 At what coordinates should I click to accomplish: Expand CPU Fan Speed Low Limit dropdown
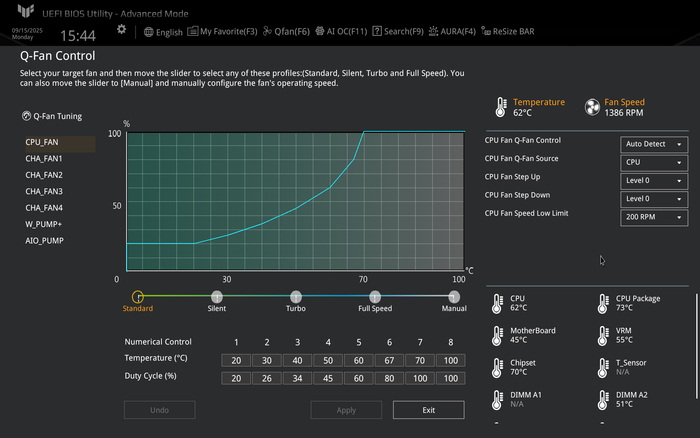click(654, 217)
